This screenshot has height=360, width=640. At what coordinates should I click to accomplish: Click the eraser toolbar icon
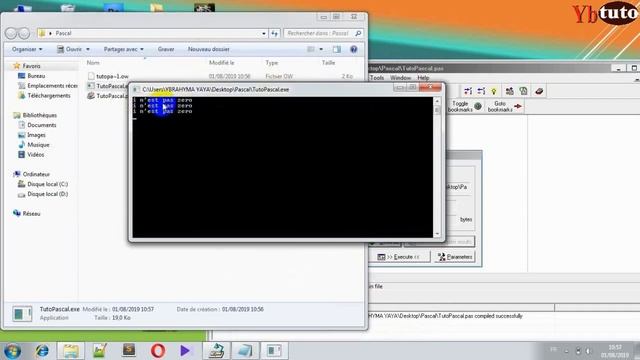[x=539, y=91]
